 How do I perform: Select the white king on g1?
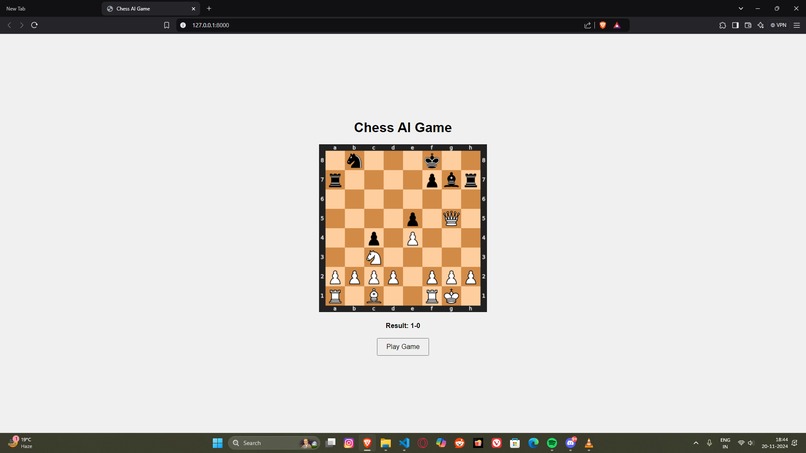tap(451, 296)
